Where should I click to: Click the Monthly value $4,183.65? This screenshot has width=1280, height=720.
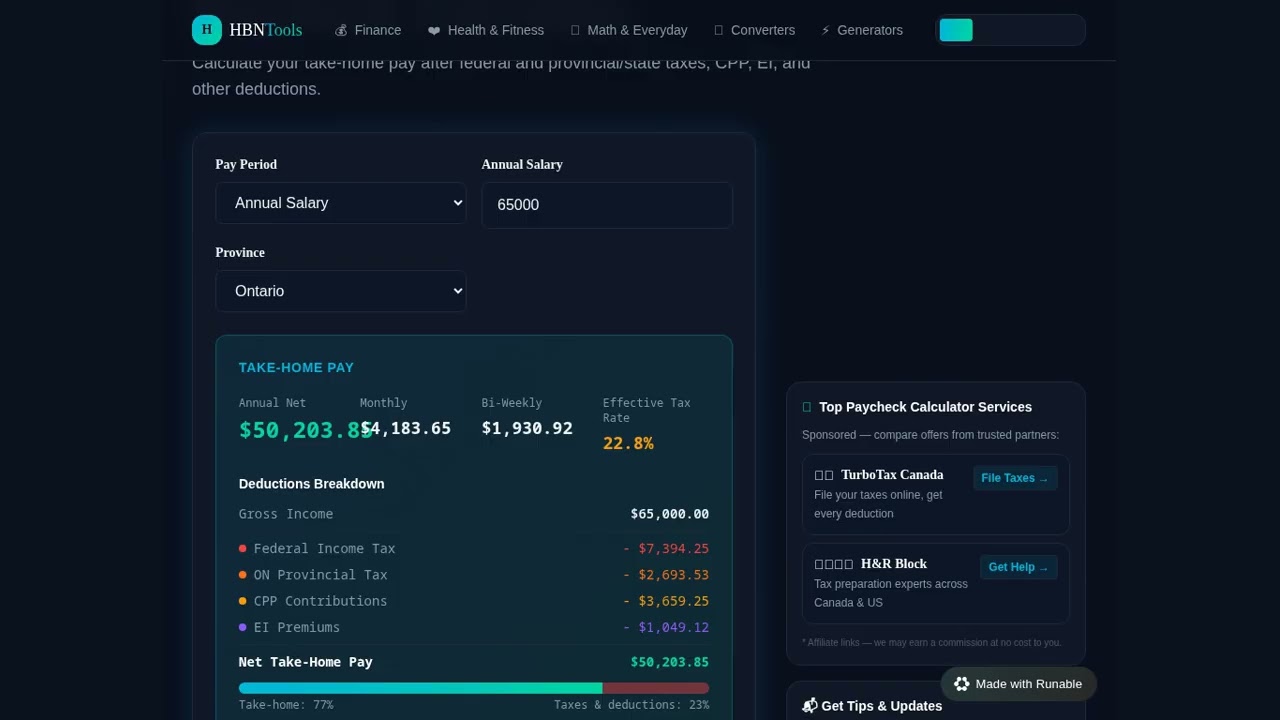tap(406, 428)
